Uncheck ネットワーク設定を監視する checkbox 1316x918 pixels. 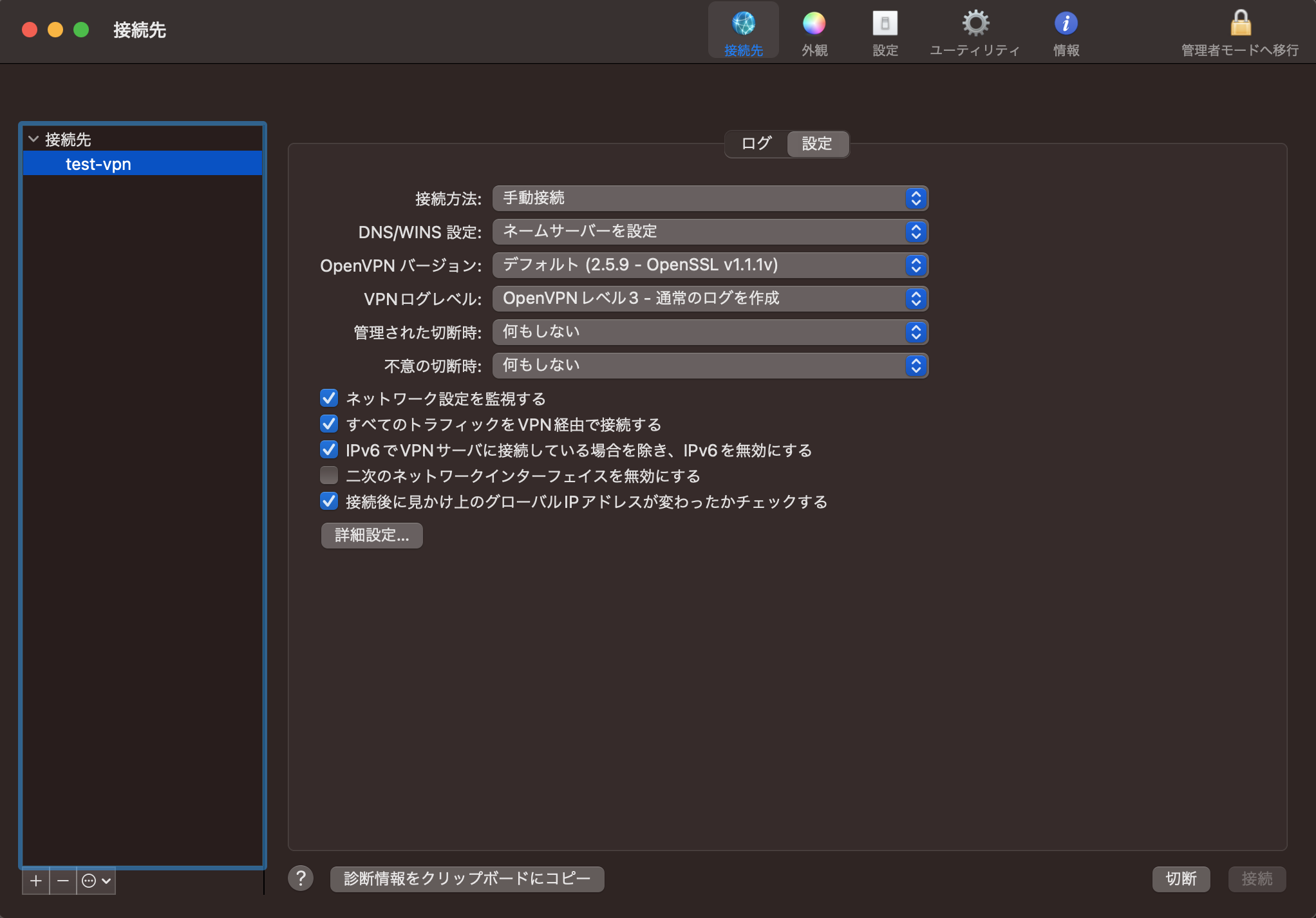[x=329, y=398]
